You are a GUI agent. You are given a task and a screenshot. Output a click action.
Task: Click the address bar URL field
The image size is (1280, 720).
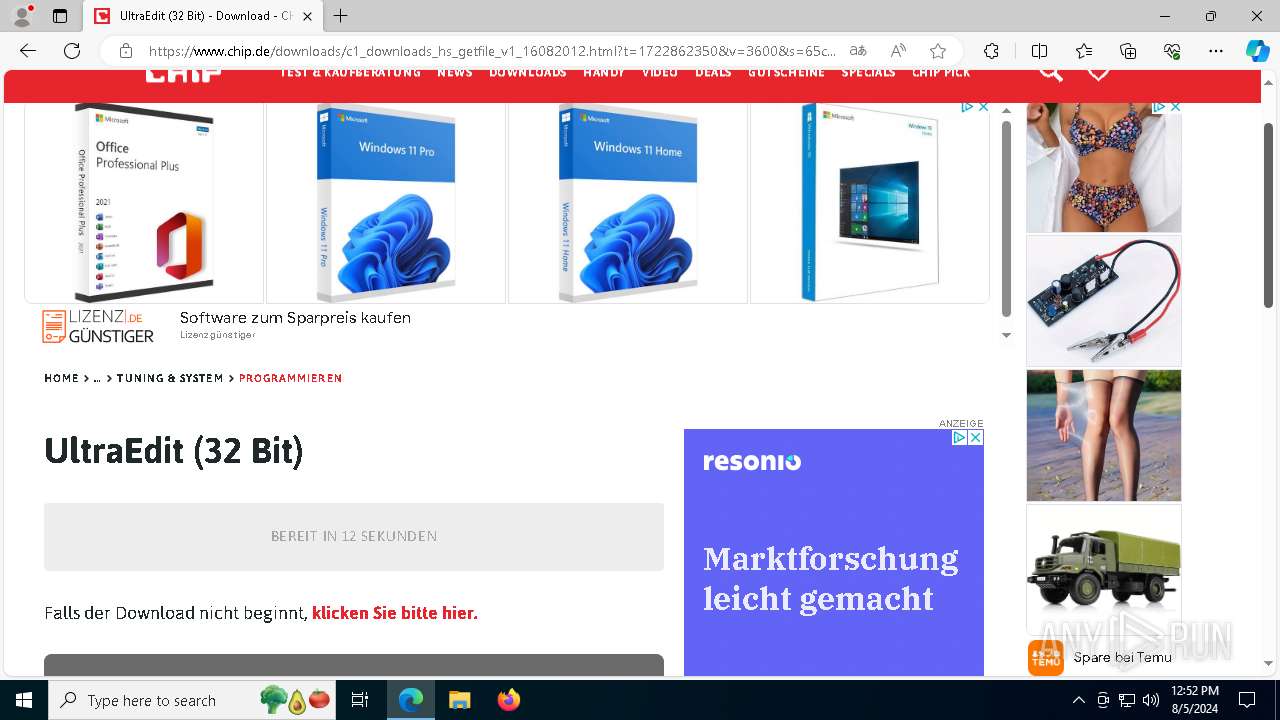(492, 51)
